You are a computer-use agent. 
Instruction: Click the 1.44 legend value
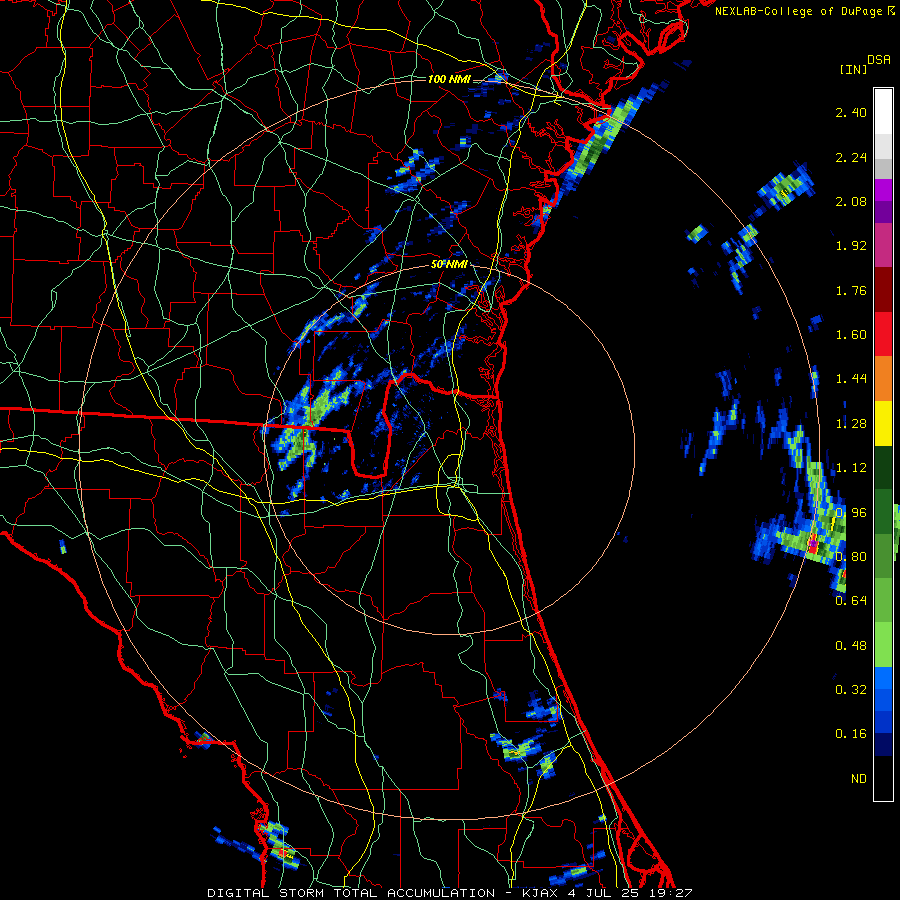[851, 379]
